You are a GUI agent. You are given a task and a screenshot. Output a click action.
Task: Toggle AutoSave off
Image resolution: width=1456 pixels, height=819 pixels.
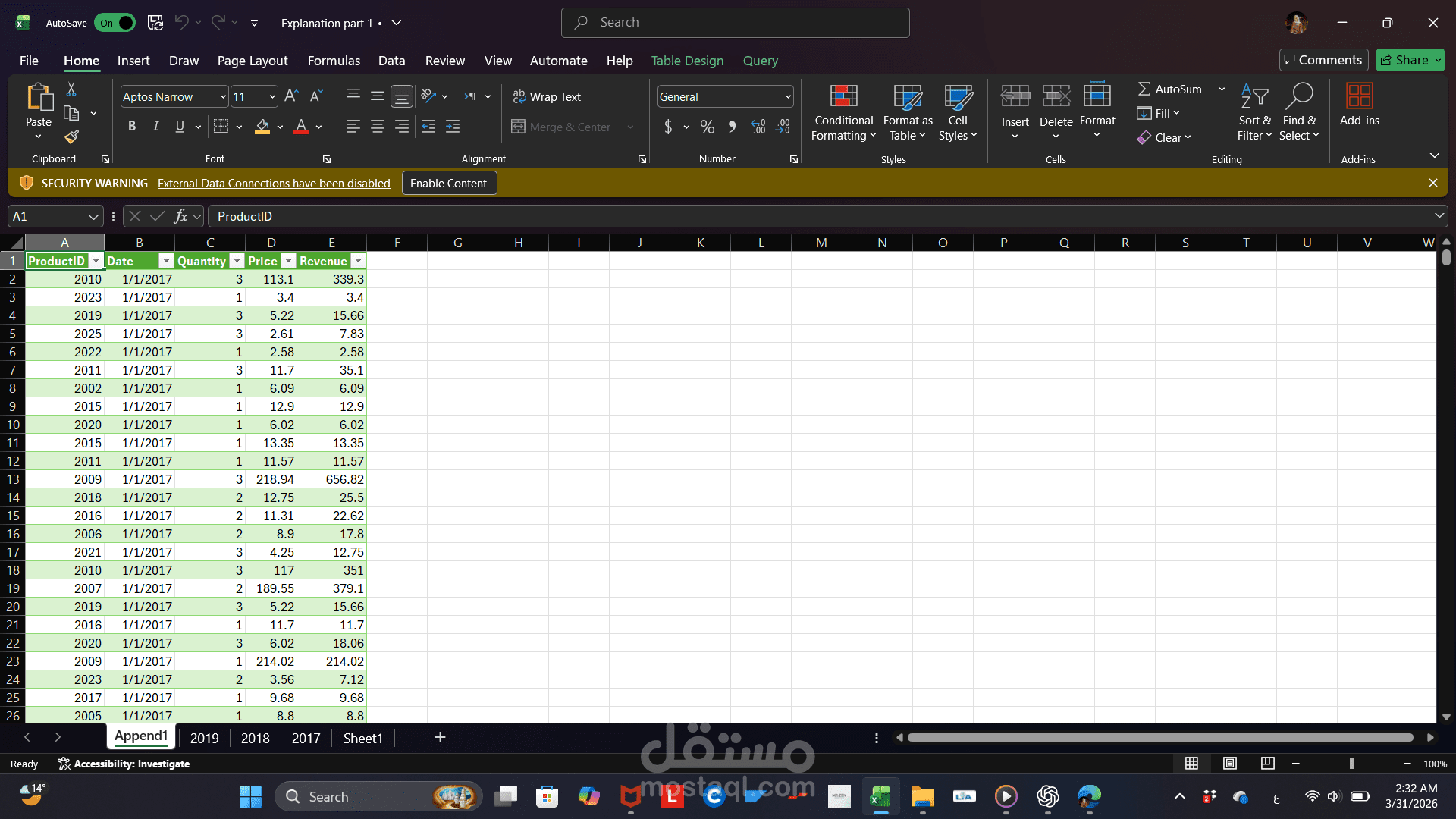pyautogui.click(x=115, y=23)
